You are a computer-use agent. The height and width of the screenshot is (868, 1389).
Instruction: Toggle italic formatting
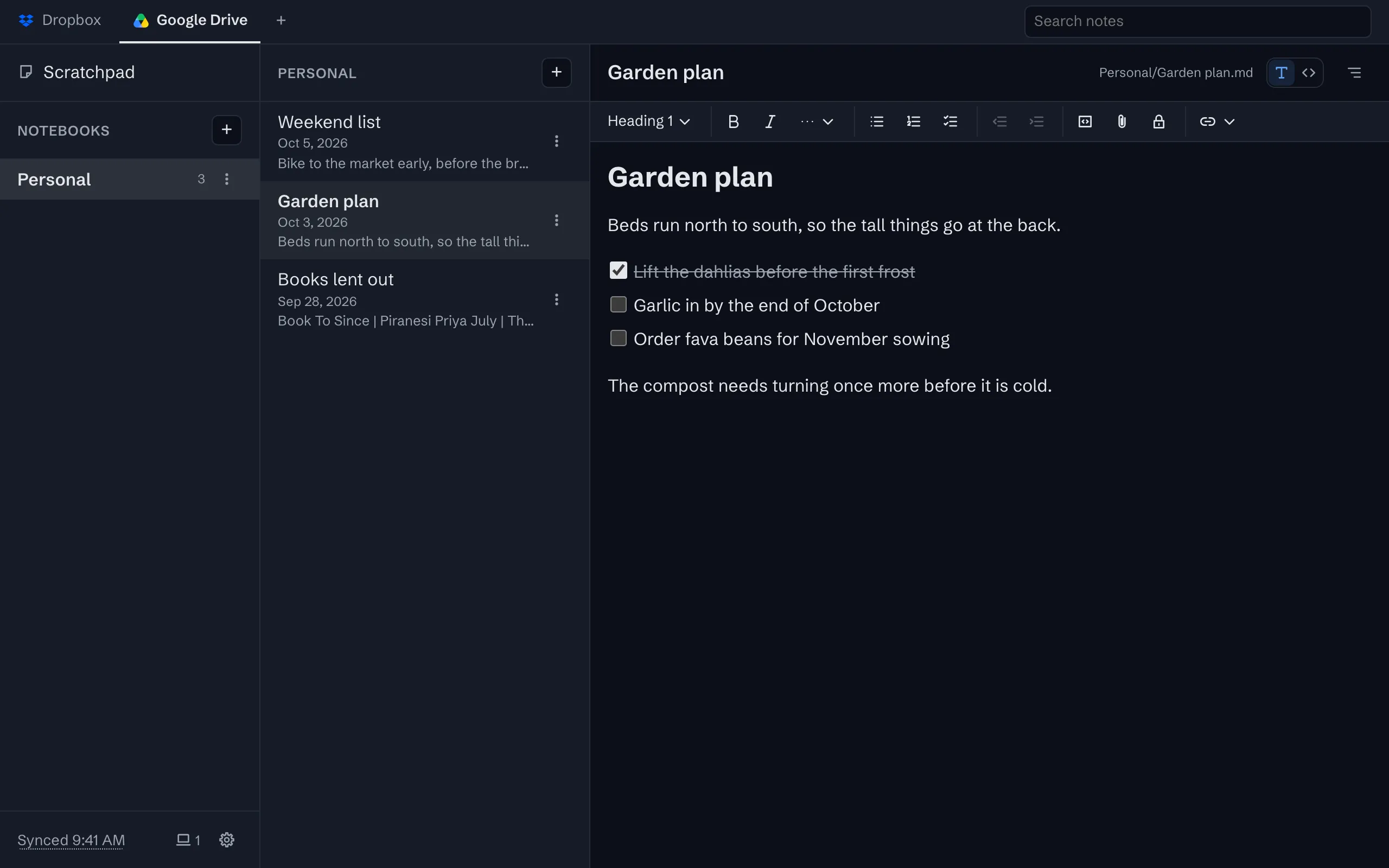(x=770, y=122)
